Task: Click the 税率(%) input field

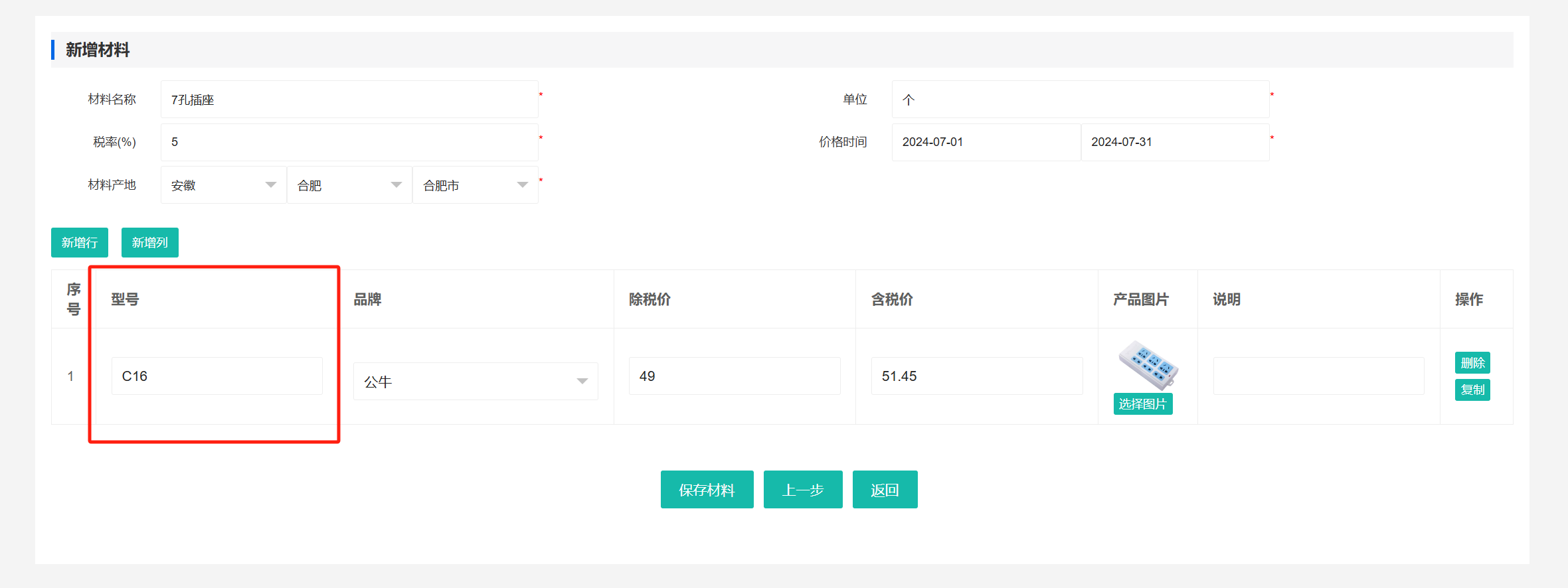Action: click(349, 142)
